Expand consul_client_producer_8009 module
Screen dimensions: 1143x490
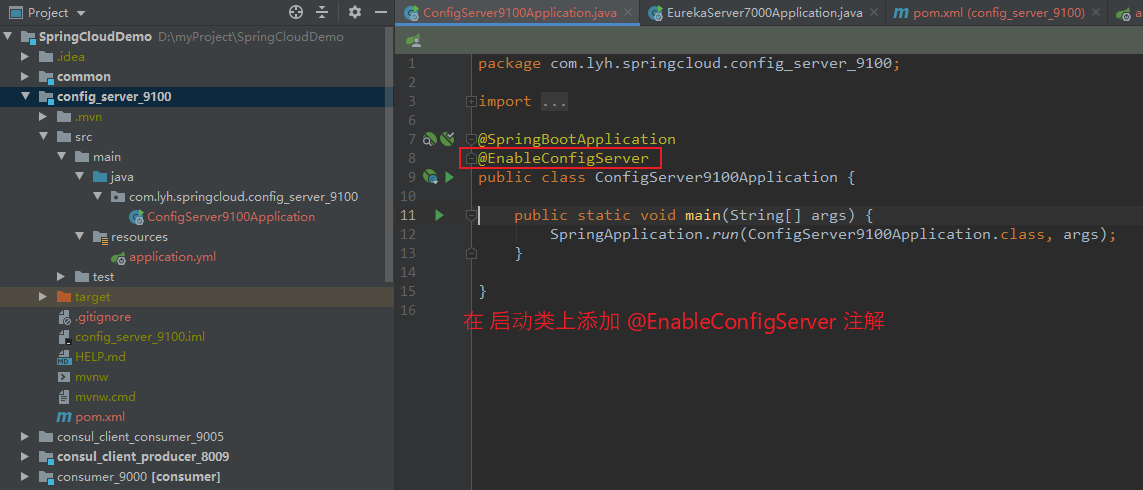[26, 456]
